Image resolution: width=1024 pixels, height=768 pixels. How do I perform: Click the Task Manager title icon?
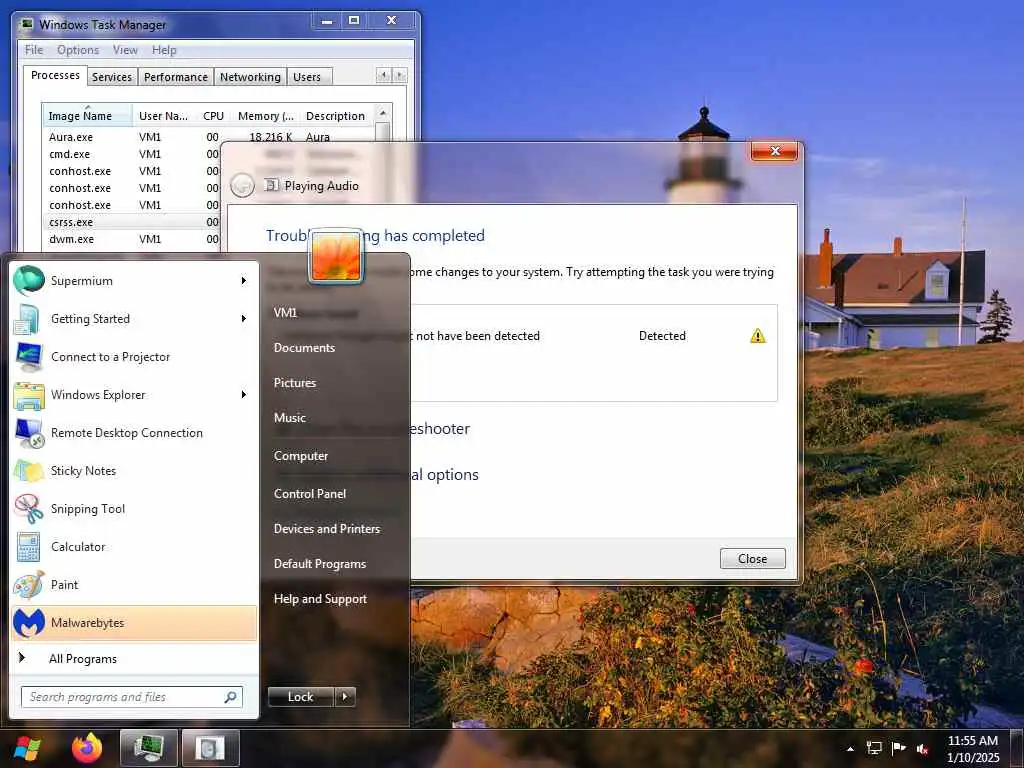pyautogui.click(x=26, y=25)
